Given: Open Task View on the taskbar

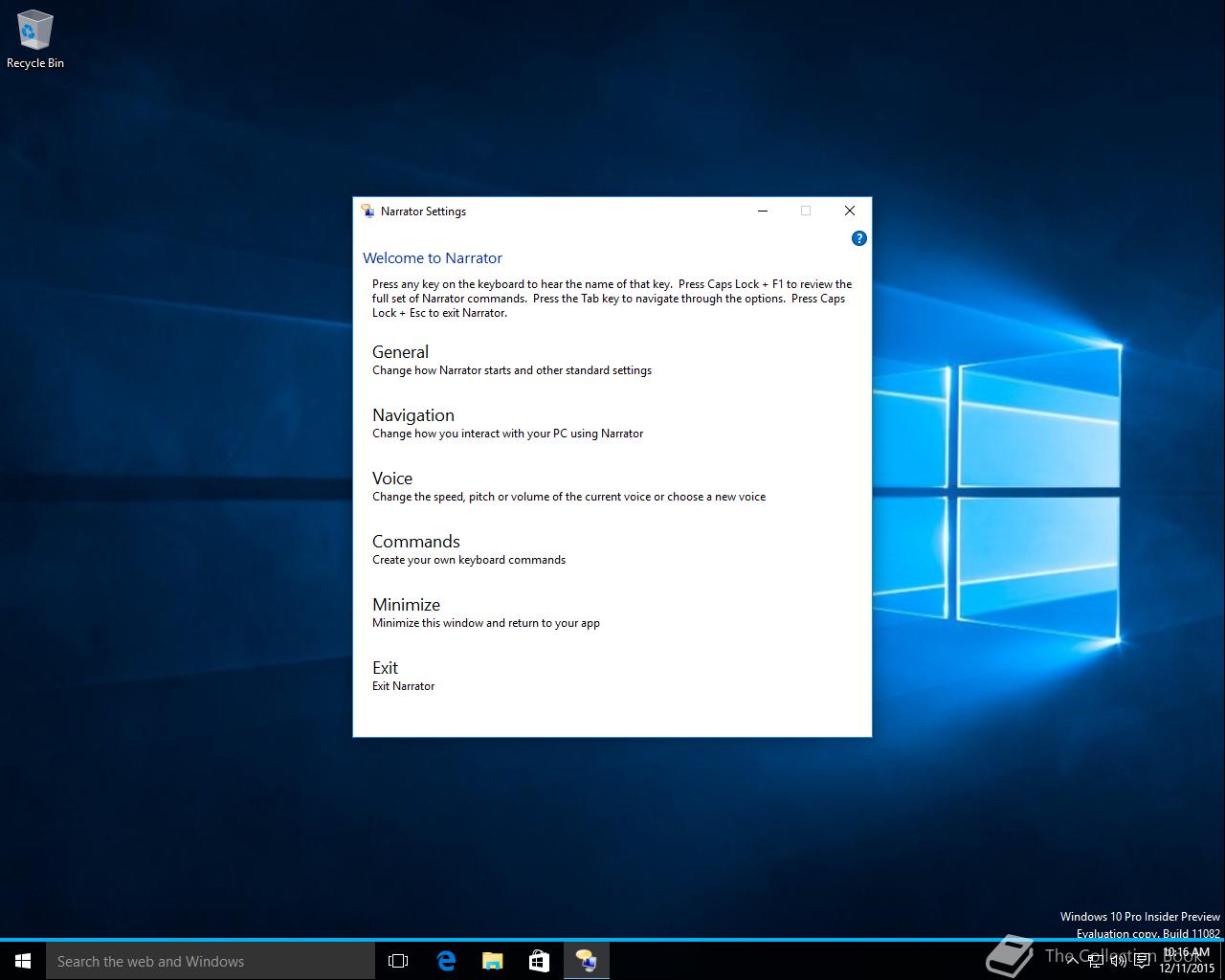Looking at the screenshot, I should [398, 961].
